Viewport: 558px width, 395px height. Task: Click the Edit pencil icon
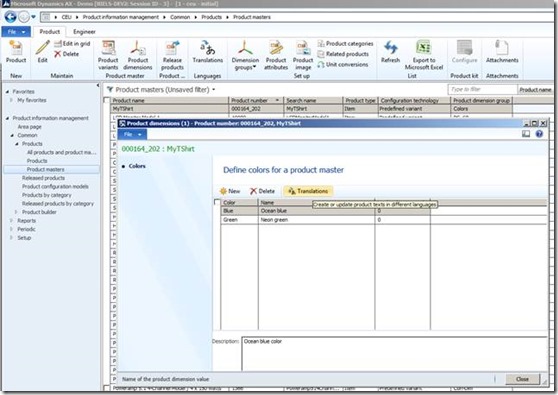(x=42, y=52)
